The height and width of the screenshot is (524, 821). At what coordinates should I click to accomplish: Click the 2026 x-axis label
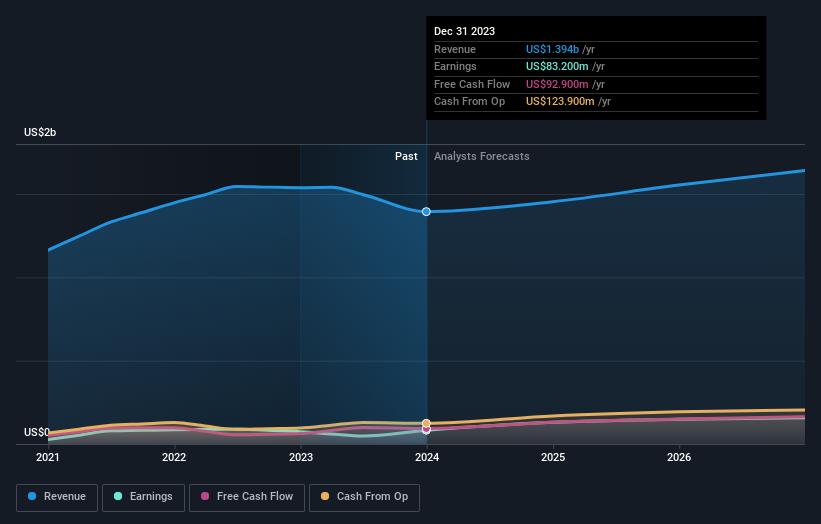pos(679,458)
